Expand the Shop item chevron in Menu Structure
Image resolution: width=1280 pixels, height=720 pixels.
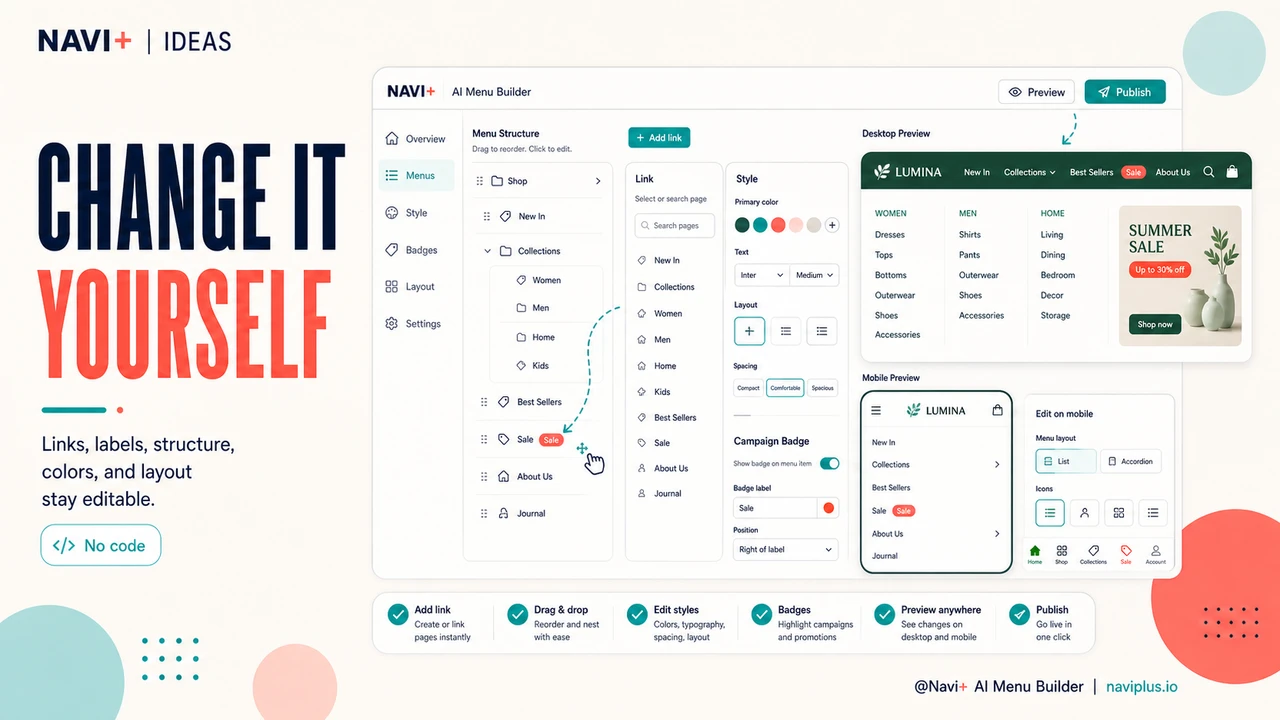(x=598, y=181)
